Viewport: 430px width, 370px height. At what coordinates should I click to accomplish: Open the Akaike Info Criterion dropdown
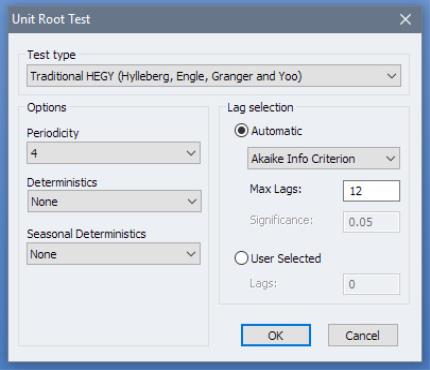point(323,158)
